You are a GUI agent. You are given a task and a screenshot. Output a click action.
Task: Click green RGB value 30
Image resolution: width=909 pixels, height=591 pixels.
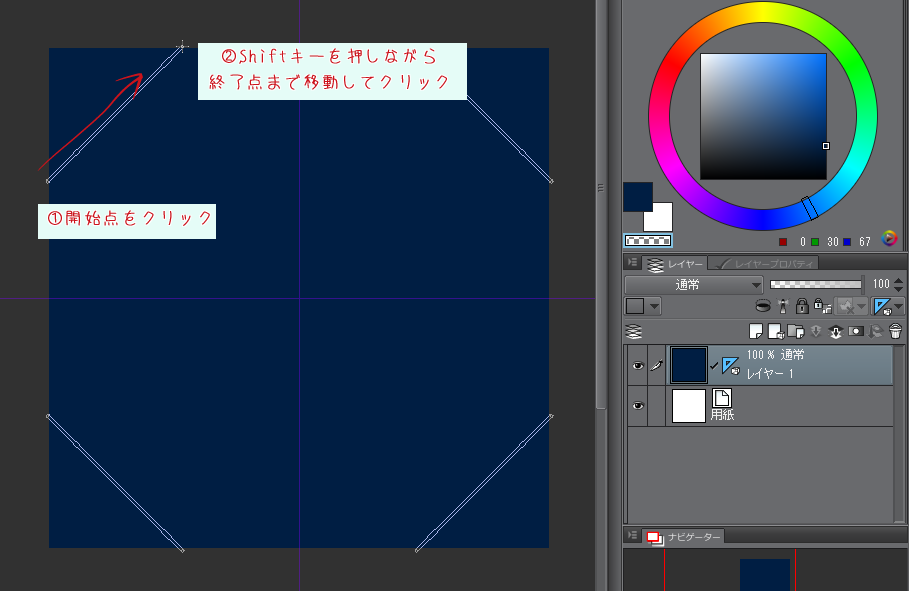[833, 241]
